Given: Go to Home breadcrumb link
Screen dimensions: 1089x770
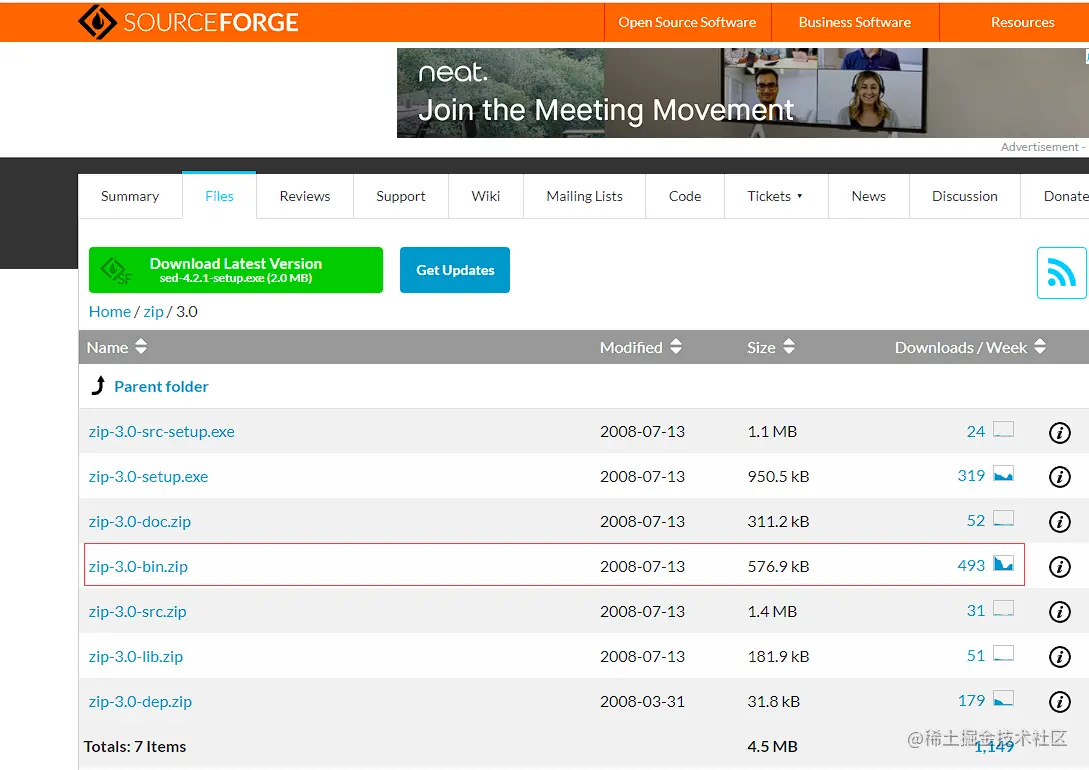Looking at the screenshot, I should 110,312.
